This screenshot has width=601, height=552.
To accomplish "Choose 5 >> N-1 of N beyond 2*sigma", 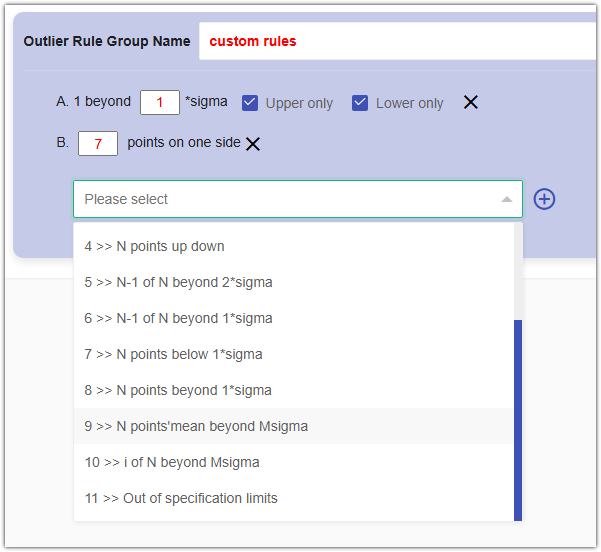I will pyautogui.click(x=178, y=282).
